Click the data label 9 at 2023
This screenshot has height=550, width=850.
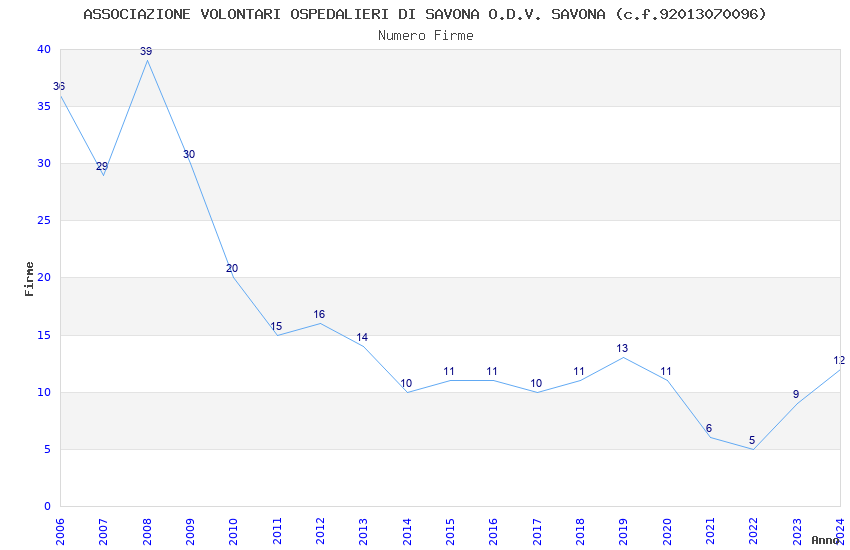[x=796, y=394]
